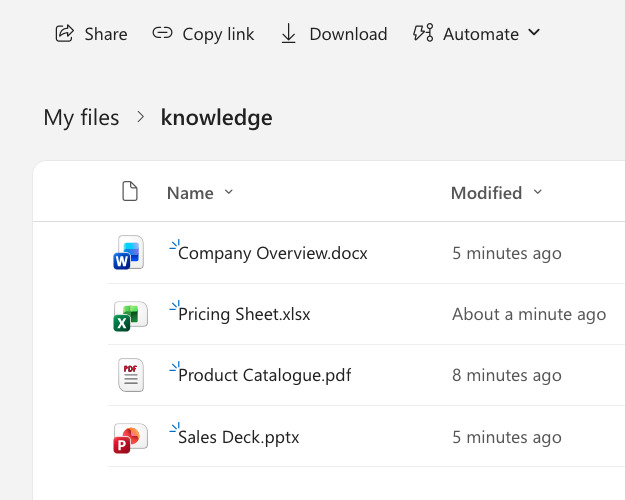Open Product Catalogue.pdf file
Viewport: 625px width, 500px height.
pos(265,375)
